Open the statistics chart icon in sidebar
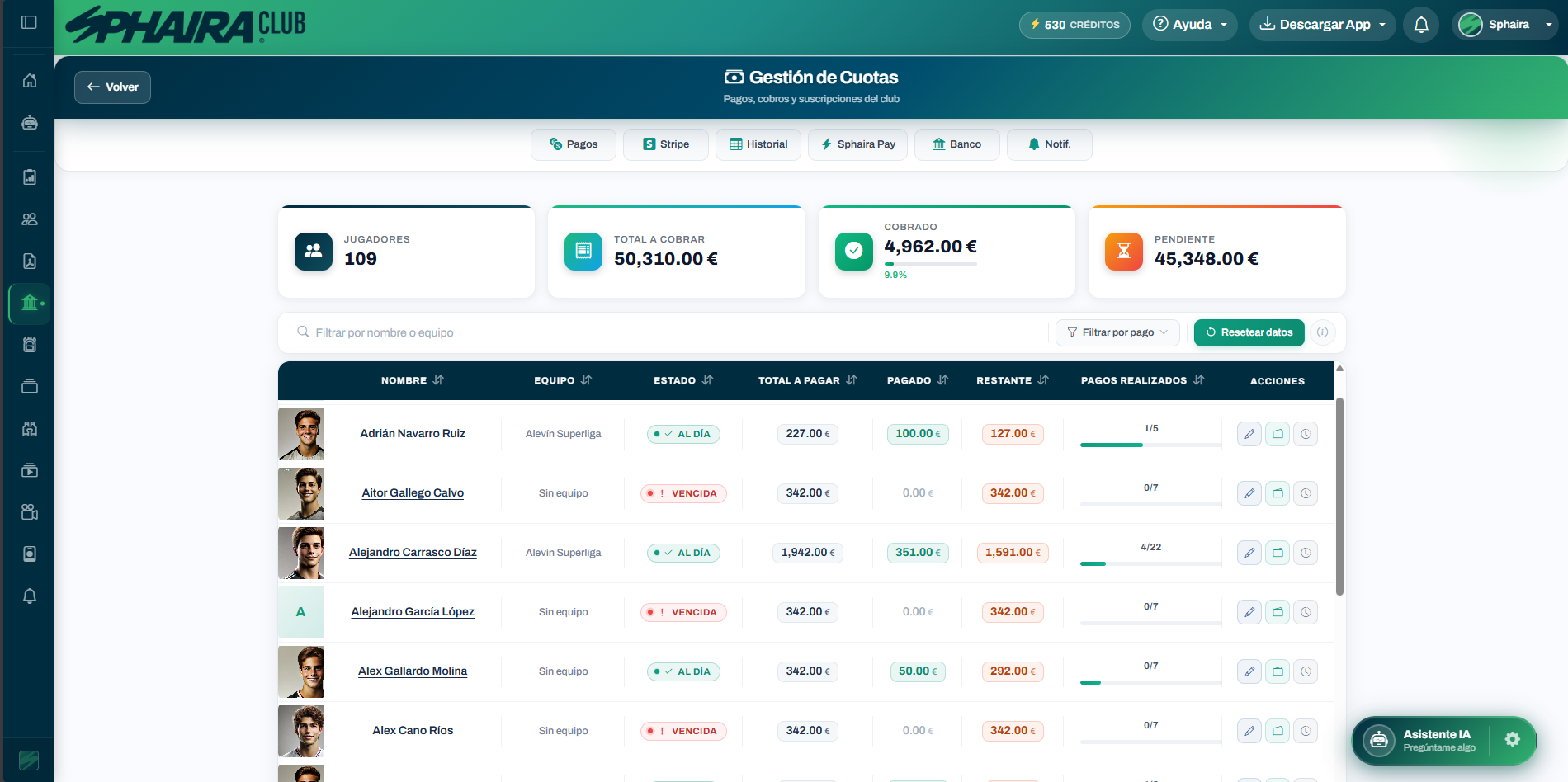This screenshot has width=1568, height=782. 30,177
